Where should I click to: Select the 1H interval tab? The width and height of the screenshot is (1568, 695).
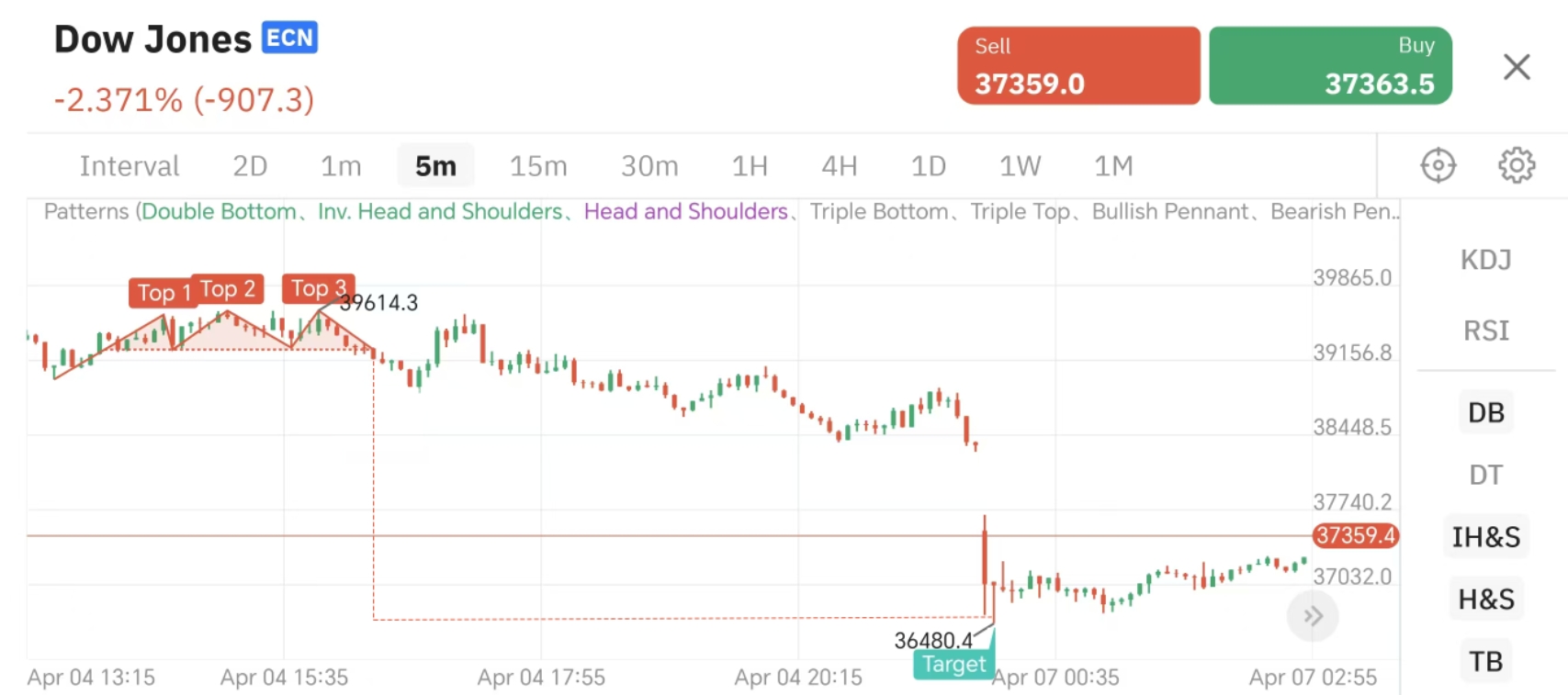tap(750, 166)
